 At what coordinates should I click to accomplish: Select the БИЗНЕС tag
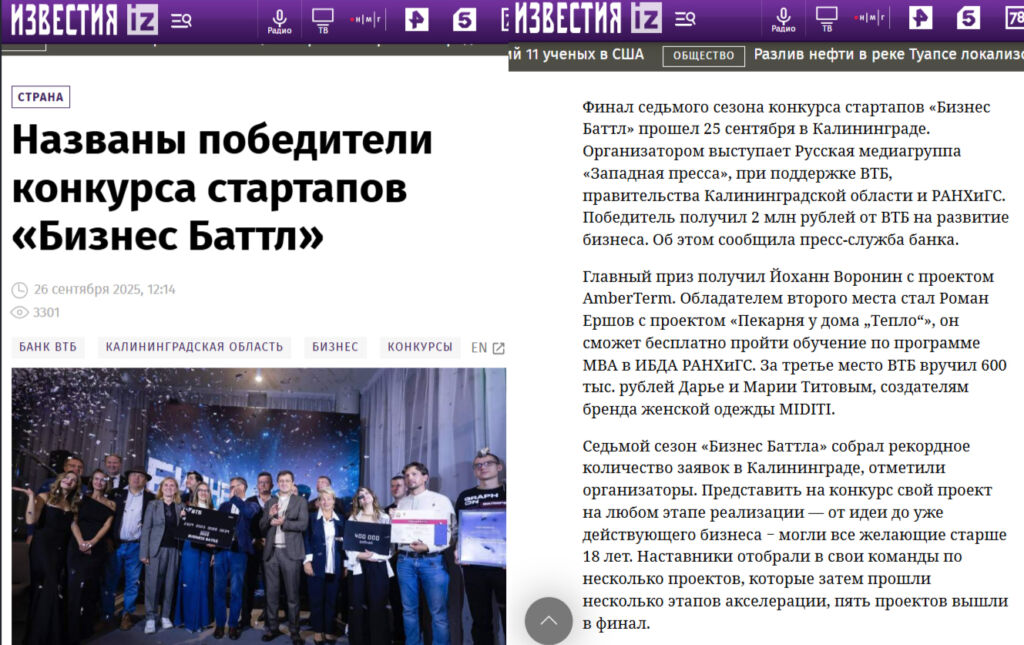335,347
